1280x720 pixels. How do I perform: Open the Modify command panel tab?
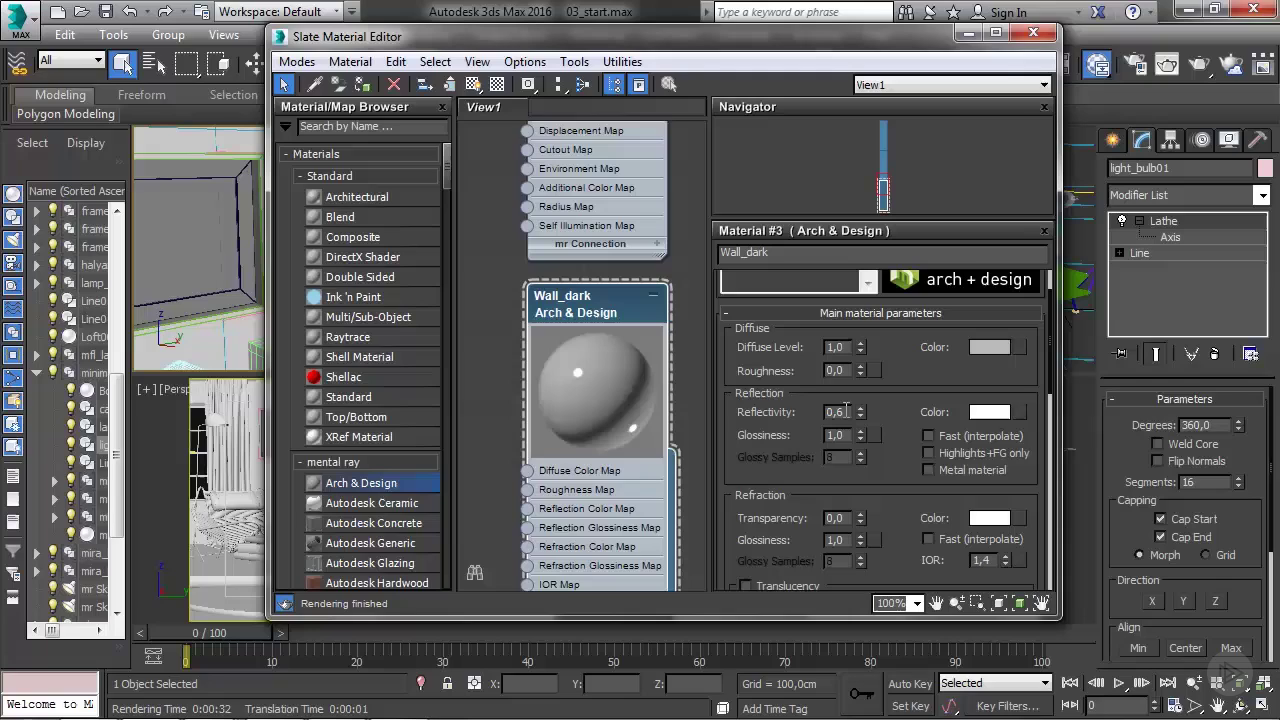pos(1142,140)
